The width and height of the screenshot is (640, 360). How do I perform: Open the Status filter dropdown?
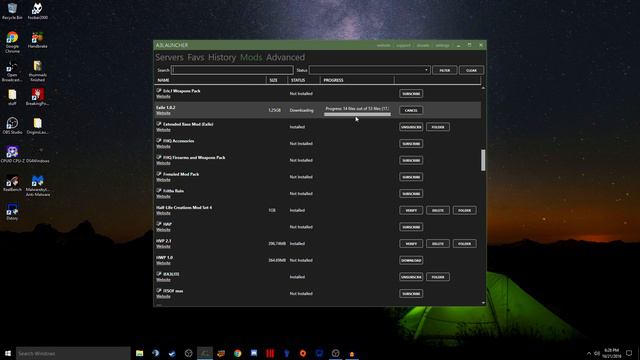tap(369, 70)
